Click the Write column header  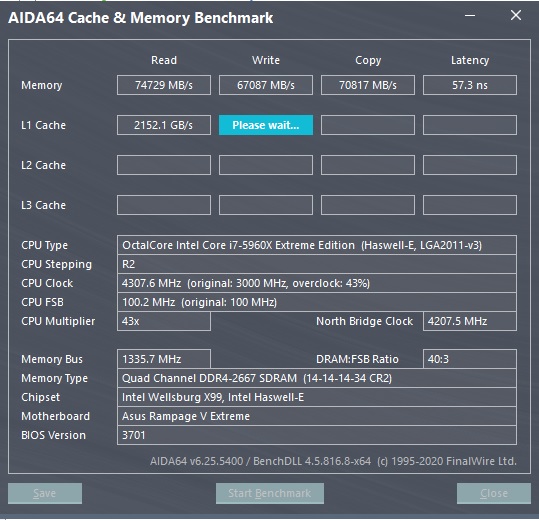[266, 60]
